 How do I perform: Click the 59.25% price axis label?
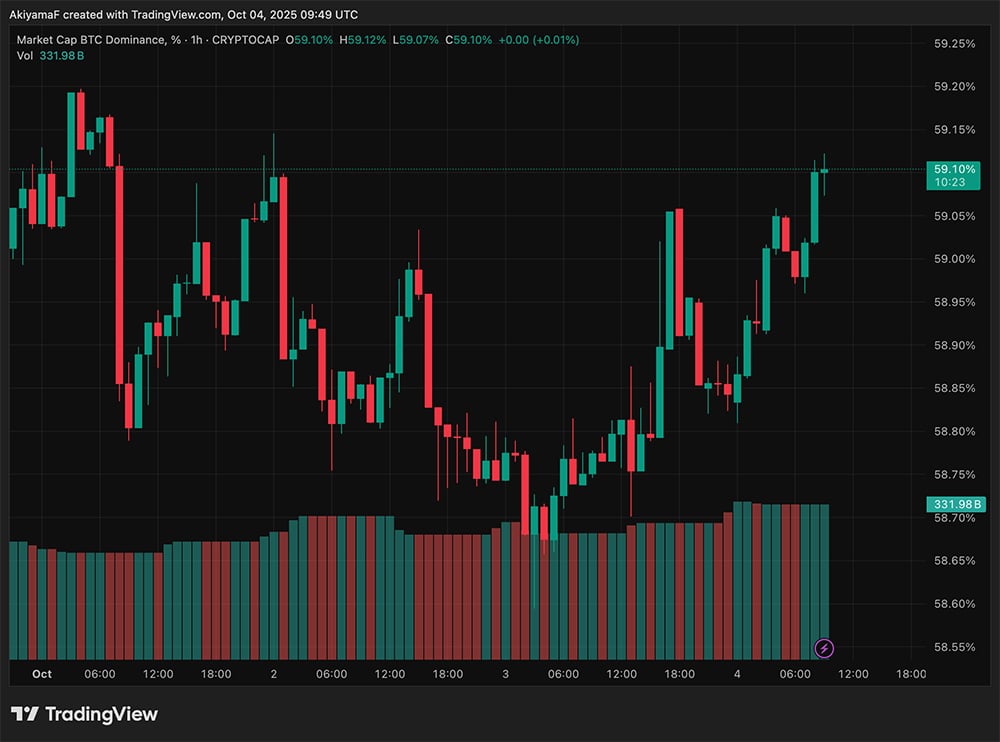pyautogui.click(x=953, y=44)
